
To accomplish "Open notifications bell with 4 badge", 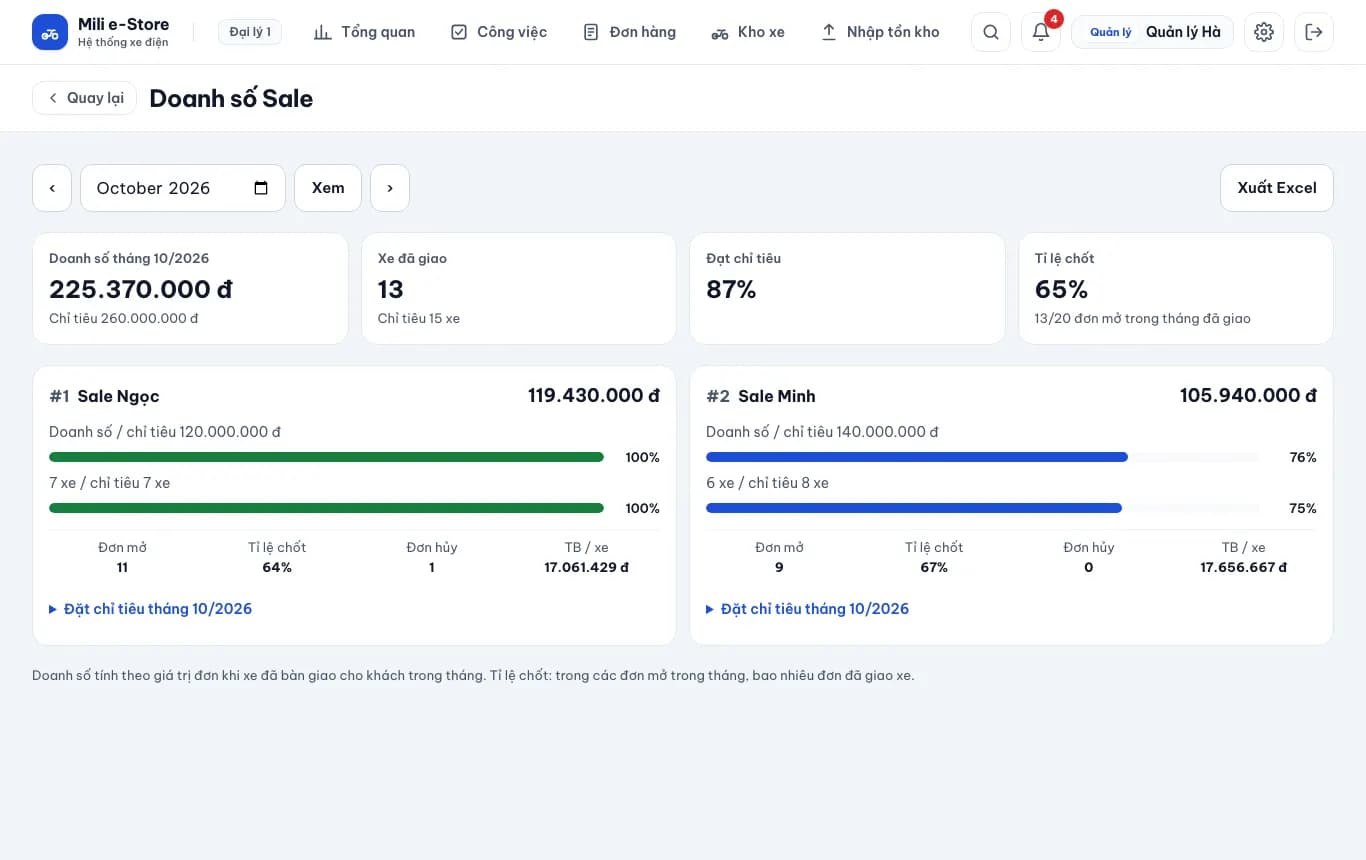I will (1041, 32).
